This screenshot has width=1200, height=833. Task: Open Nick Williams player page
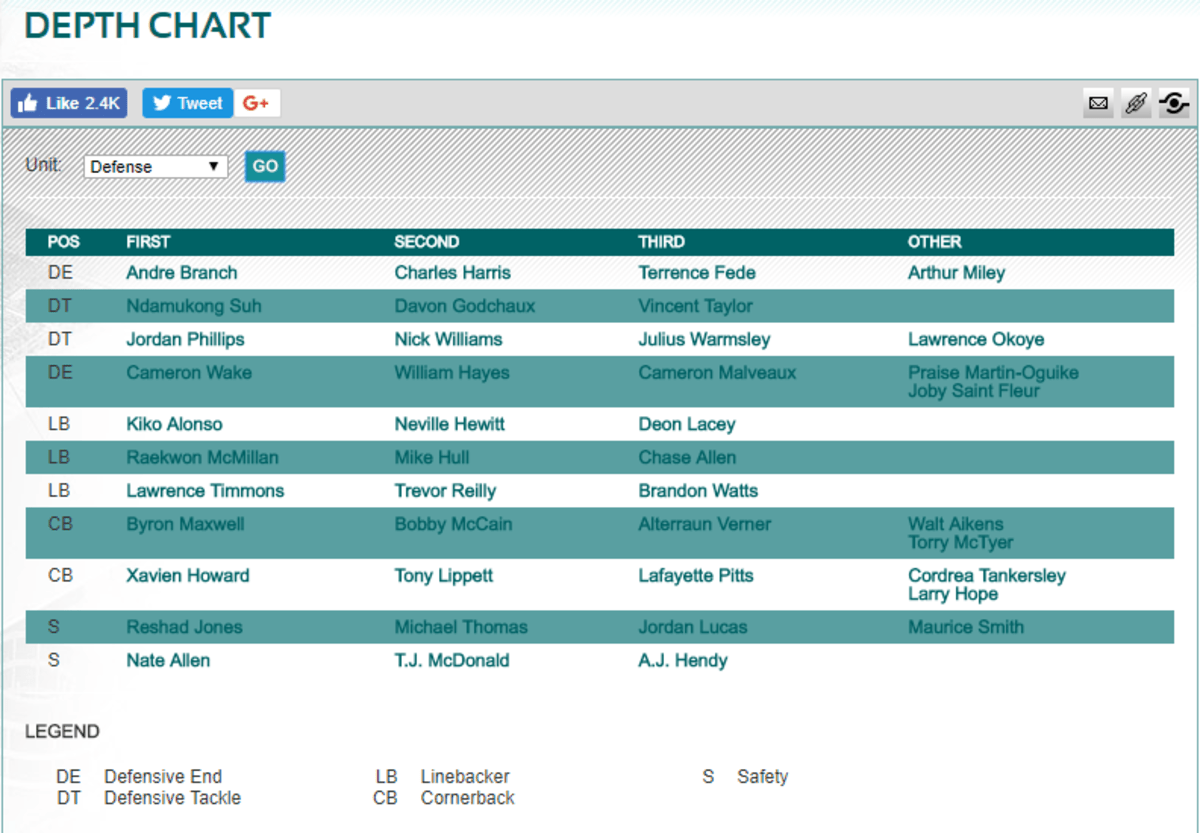pyautogui.click(x=448, y=339)
